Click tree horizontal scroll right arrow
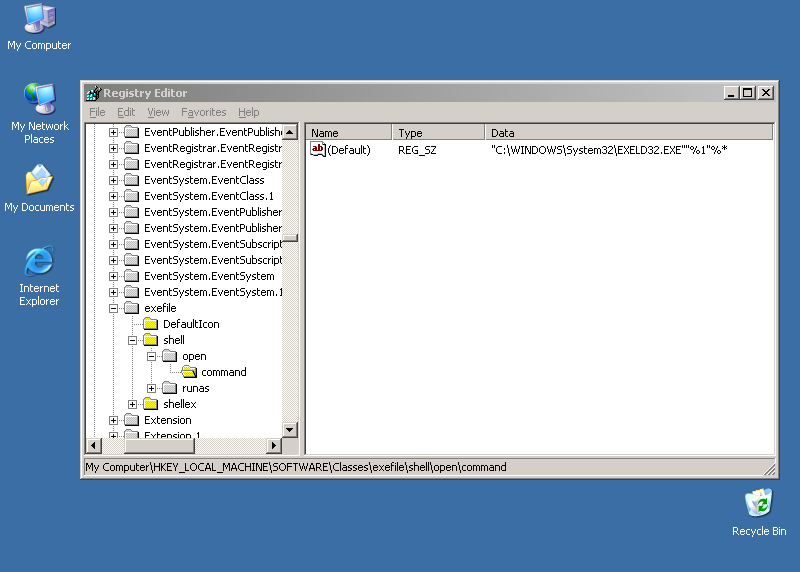The image size is (800, 572). click(x=274, y=445)
